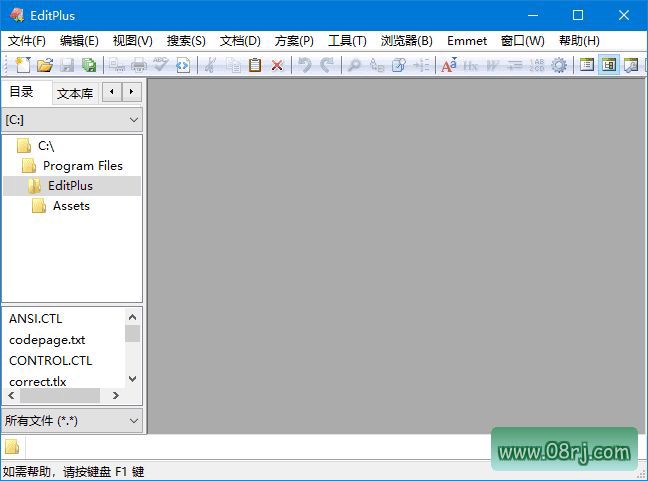
Task: Click the file list vertical scrollbar thumb
Action: pos(132,333)
